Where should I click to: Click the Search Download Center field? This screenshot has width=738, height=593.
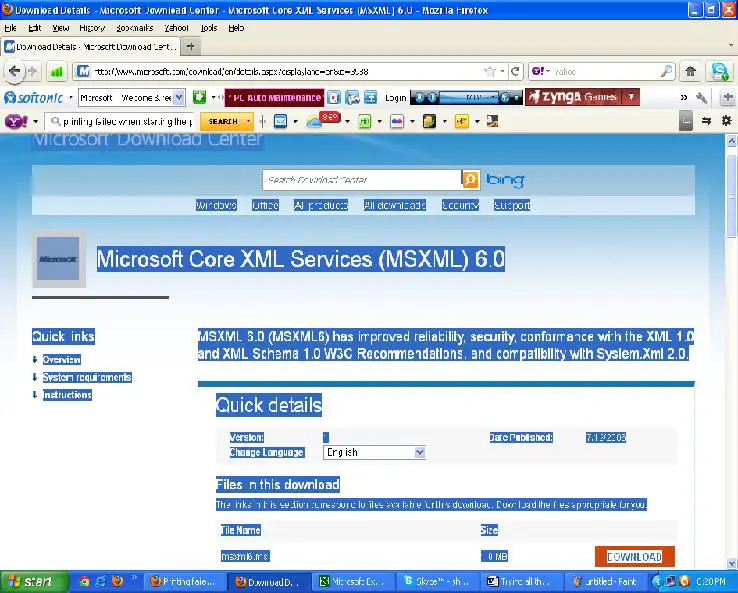(361, 180)
